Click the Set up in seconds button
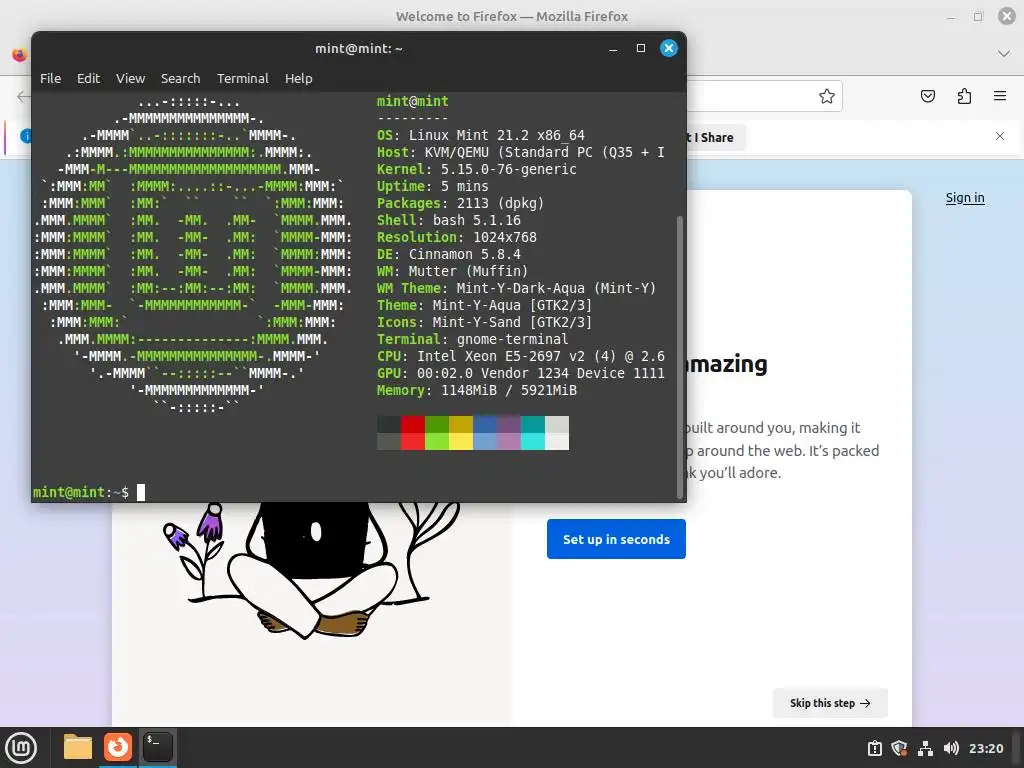Screen dimensions: 1024x768 pos(616,539)
